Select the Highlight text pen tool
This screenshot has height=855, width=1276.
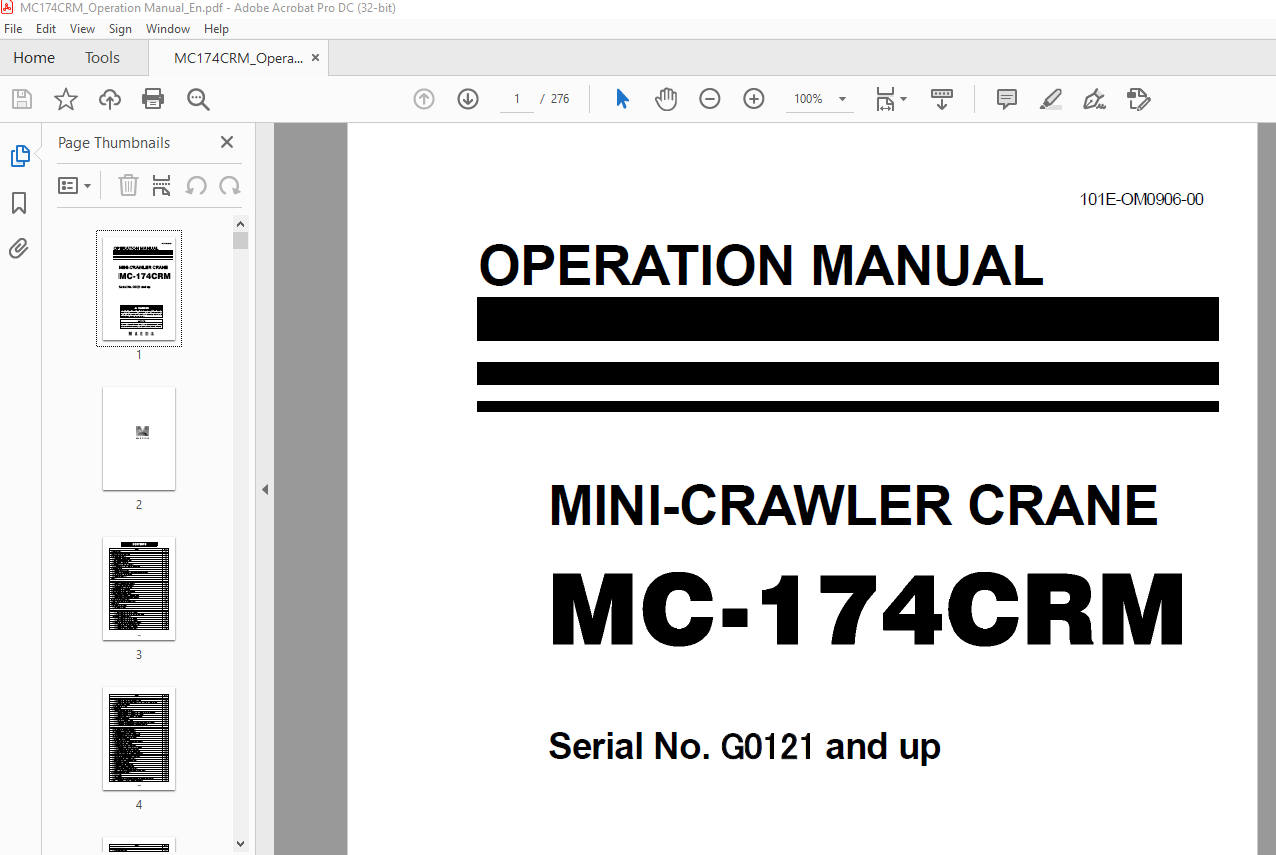click(1050, 99)
